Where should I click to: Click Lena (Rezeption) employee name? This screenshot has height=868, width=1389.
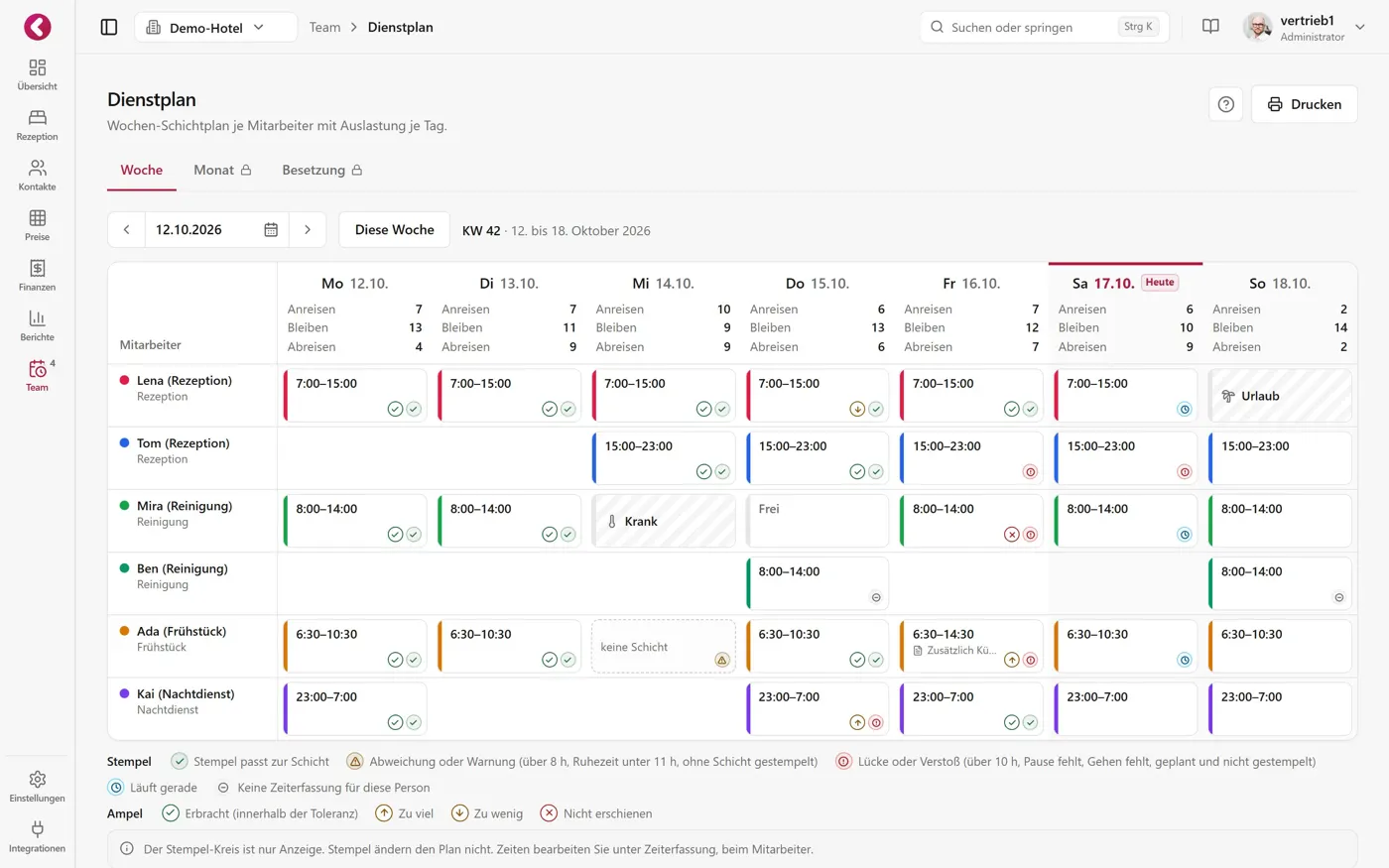pos(185,380)
